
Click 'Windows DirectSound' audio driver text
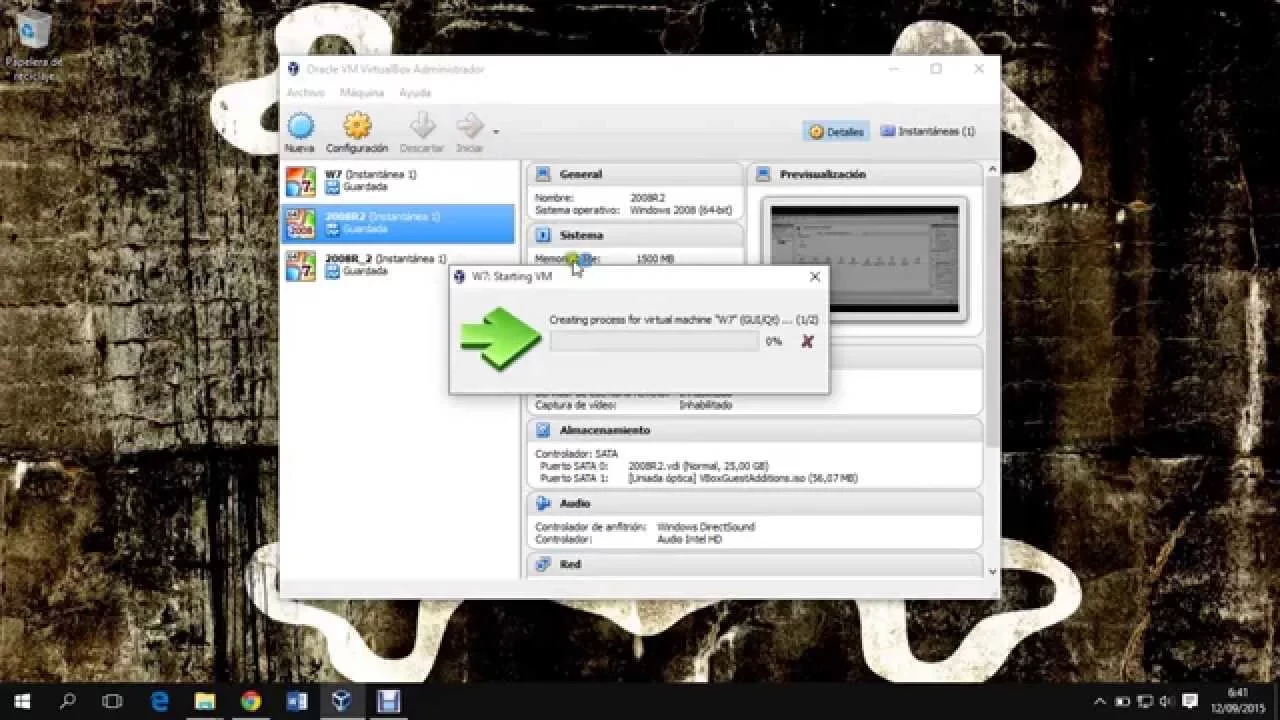[706, 527]
